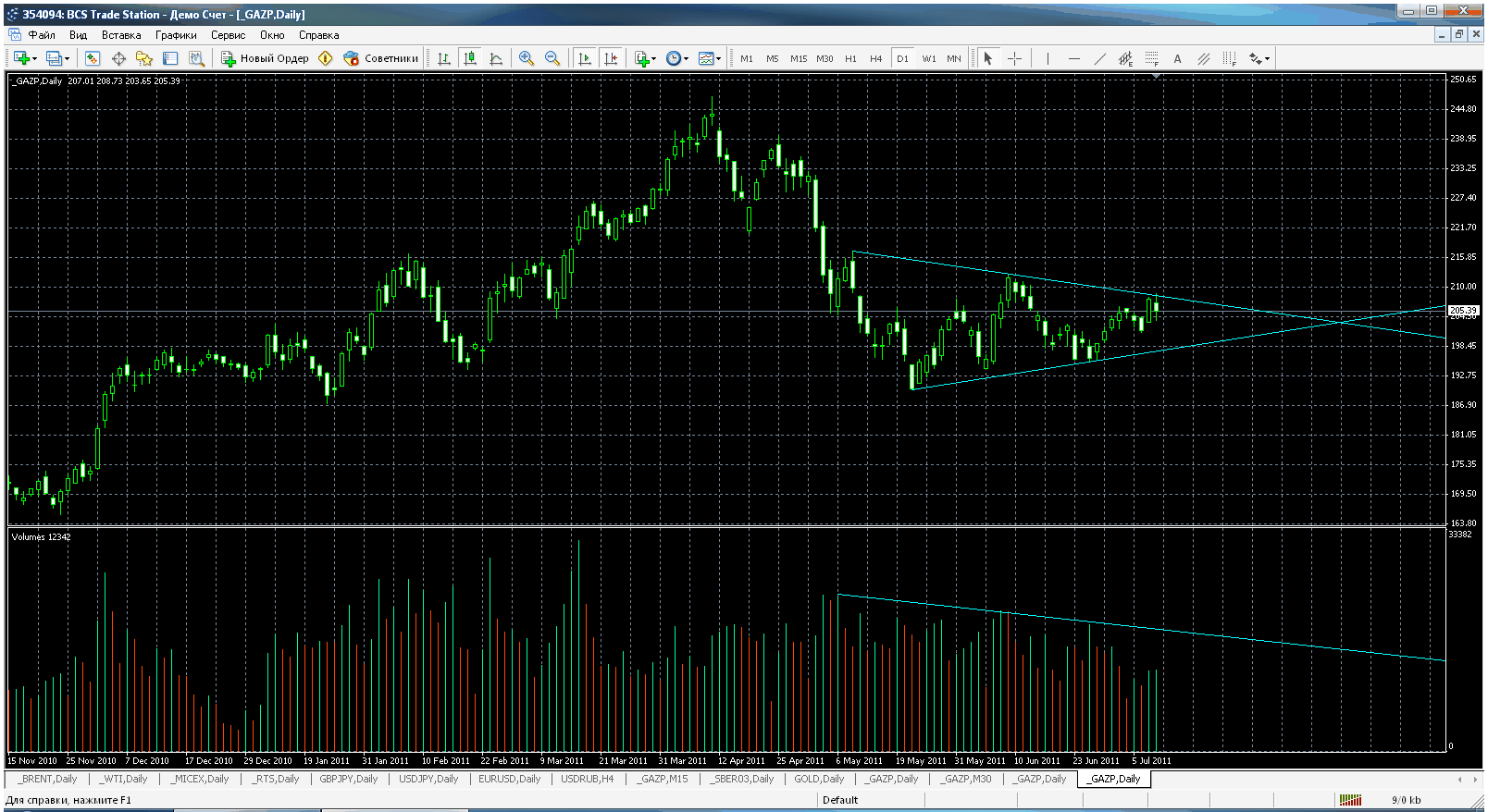1488x812 pixels.
Task: Toggle chart shift from right border
Action: [611, 58]
